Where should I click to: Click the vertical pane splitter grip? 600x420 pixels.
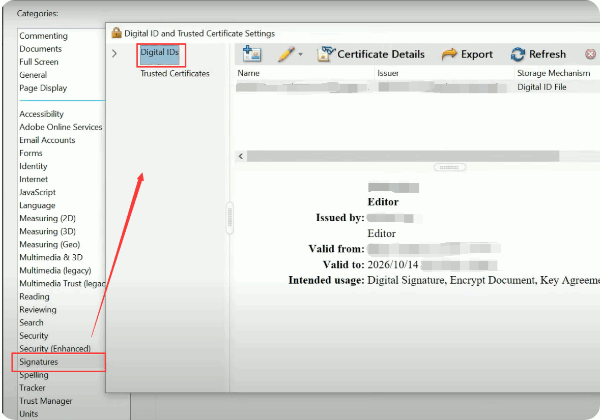tap(230, 218)
